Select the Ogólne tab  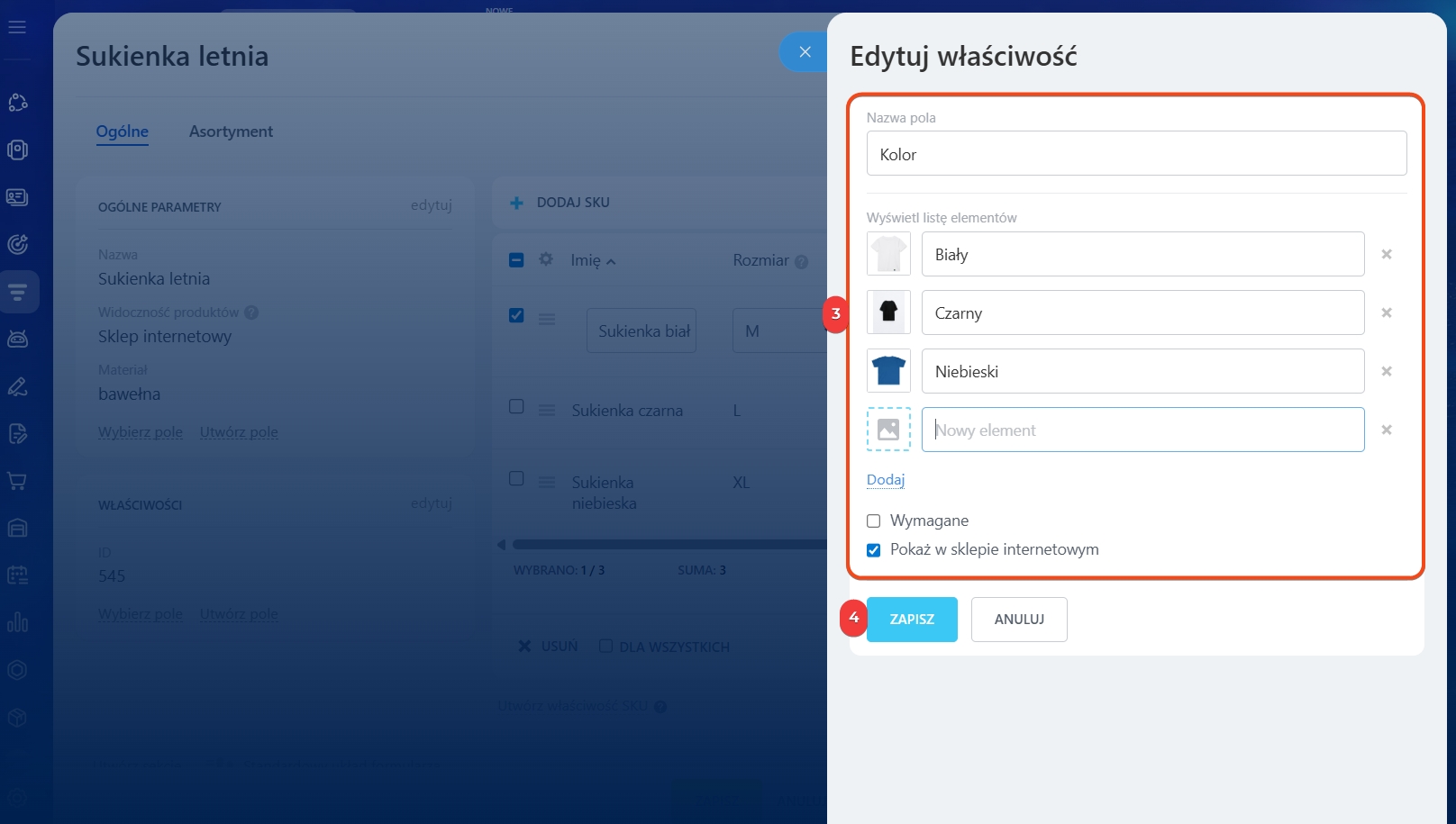click(122, 131)
